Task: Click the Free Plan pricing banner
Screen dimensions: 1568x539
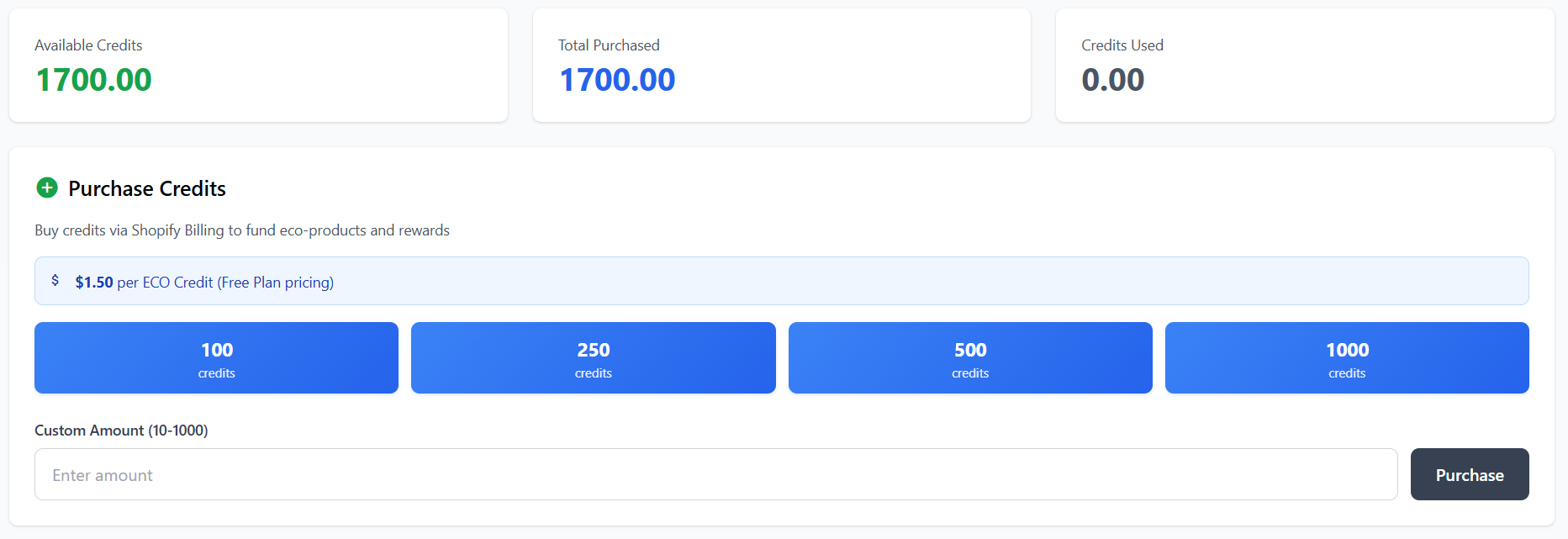Action: (781, 281)
